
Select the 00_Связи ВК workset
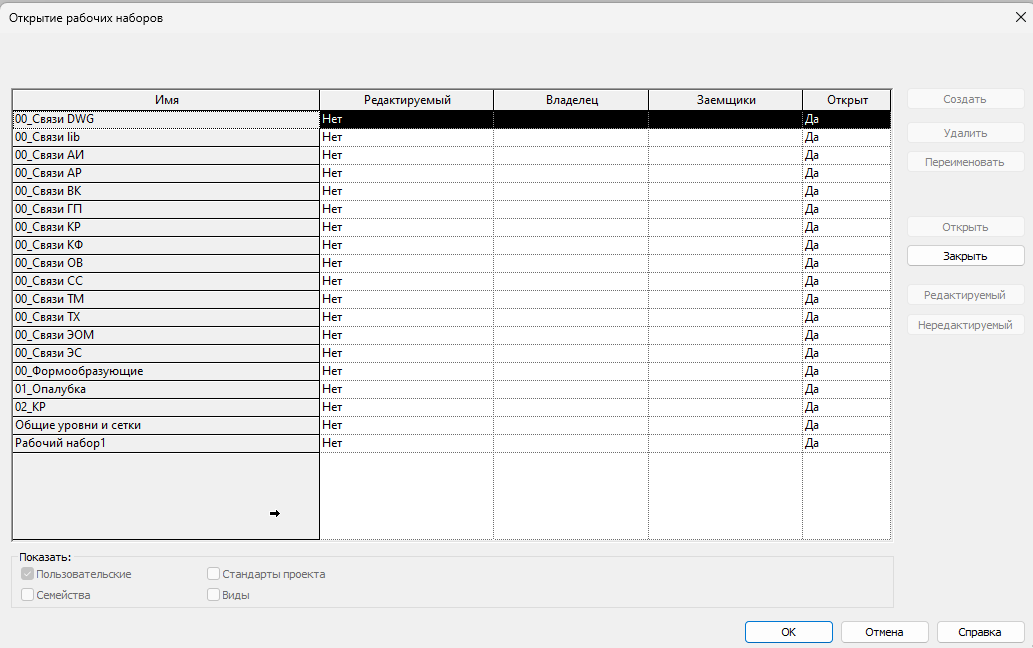pos(166,191)
